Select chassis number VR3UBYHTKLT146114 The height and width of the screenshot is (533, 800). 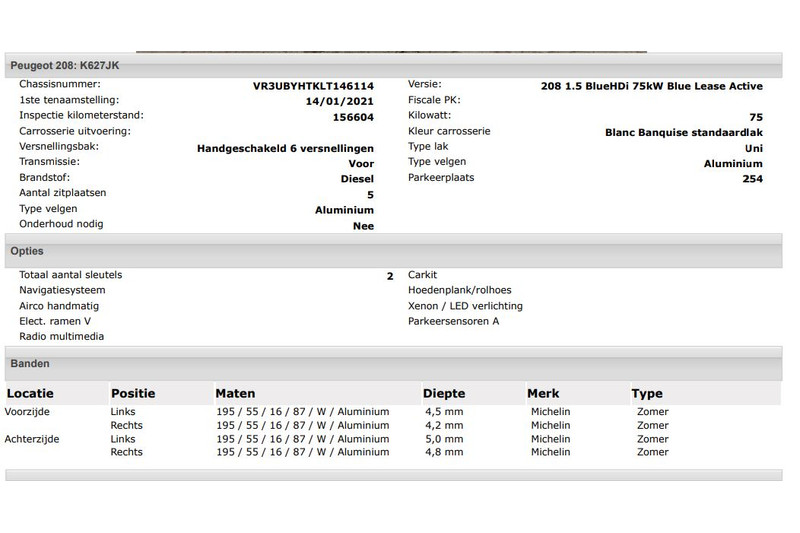click(x=313, y=86)
